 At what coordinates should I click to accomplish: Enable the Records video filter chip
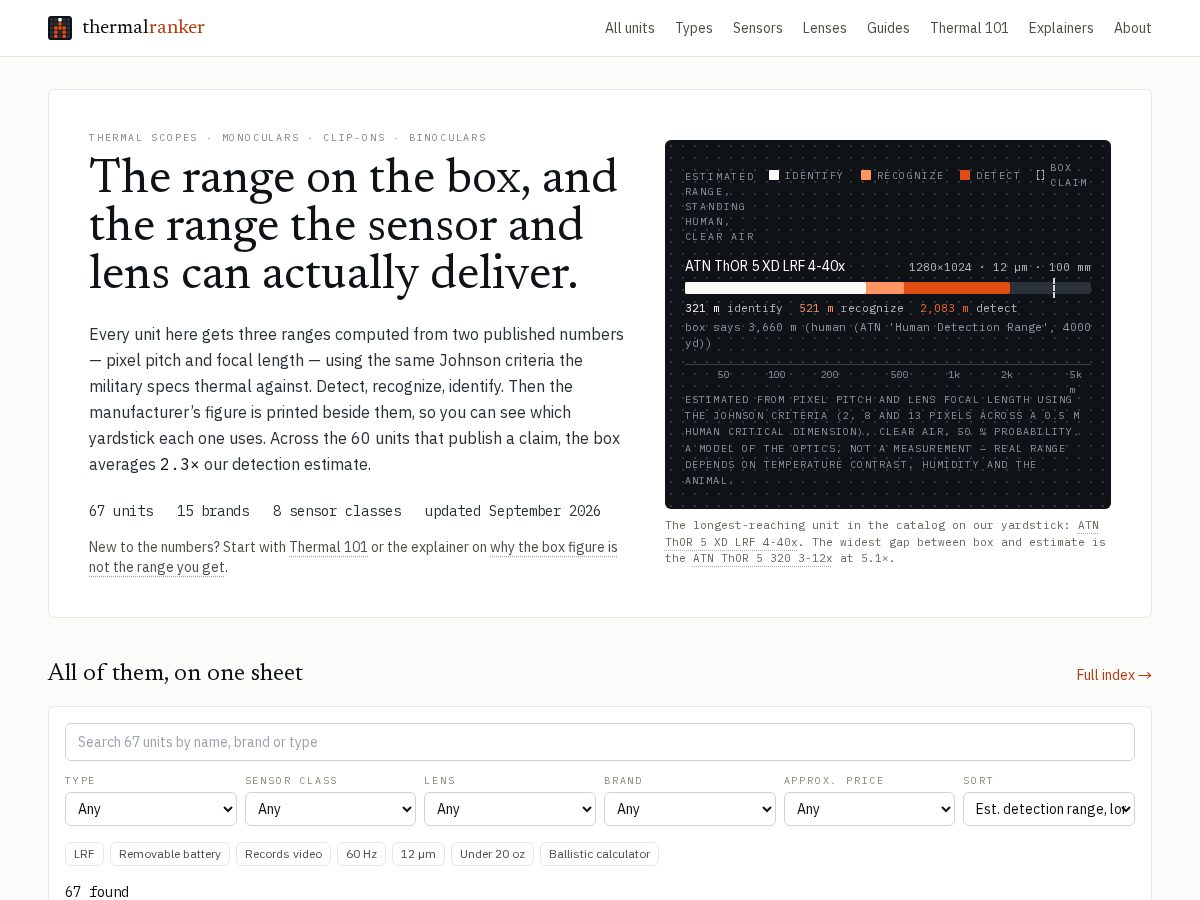(283, 854)
